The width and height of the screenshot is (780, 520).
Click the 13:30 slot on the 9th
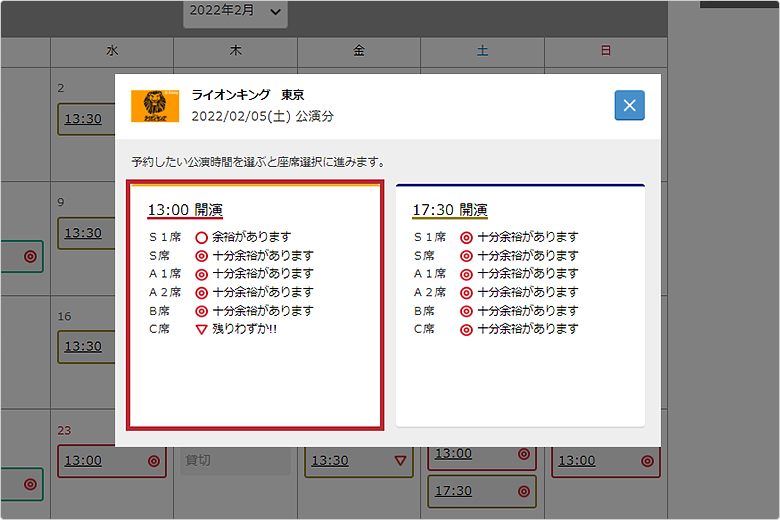tap(86, 233)
